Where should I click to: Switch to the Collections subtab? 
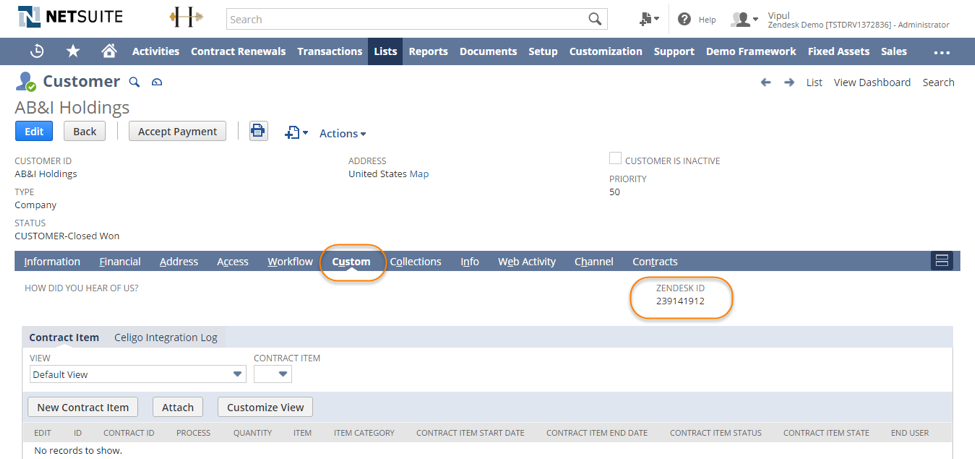(x=415, y=261)
